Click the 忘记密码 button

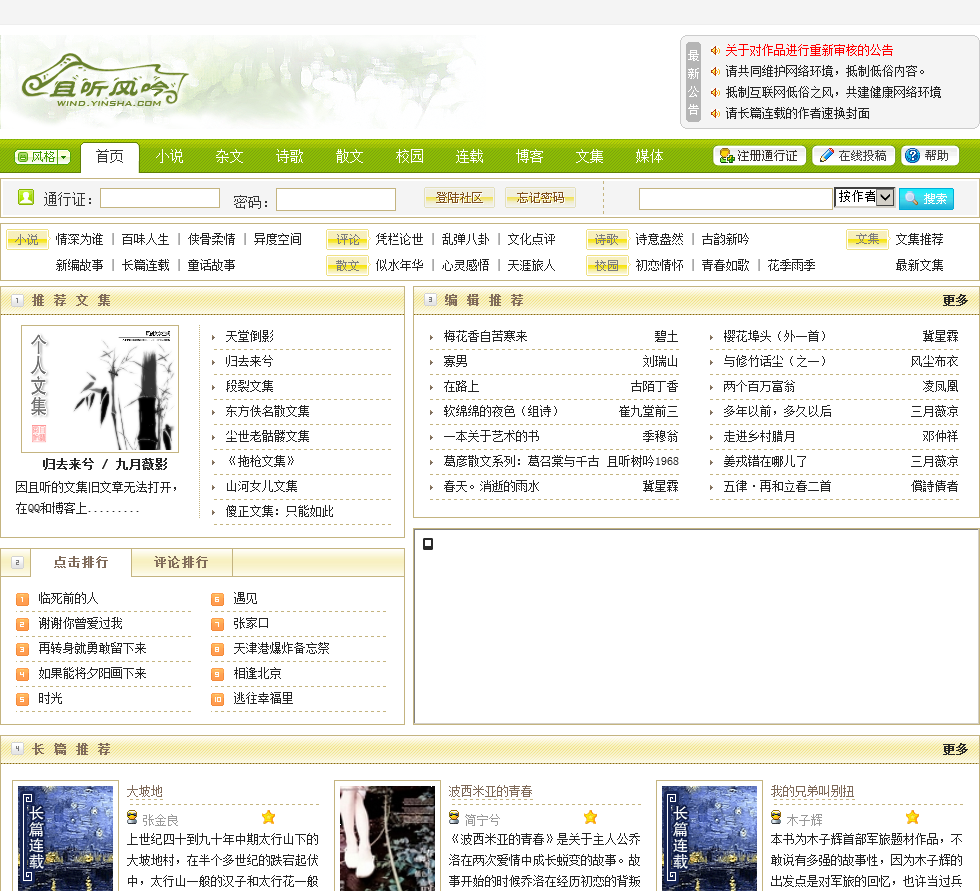[x=540, y=198]
